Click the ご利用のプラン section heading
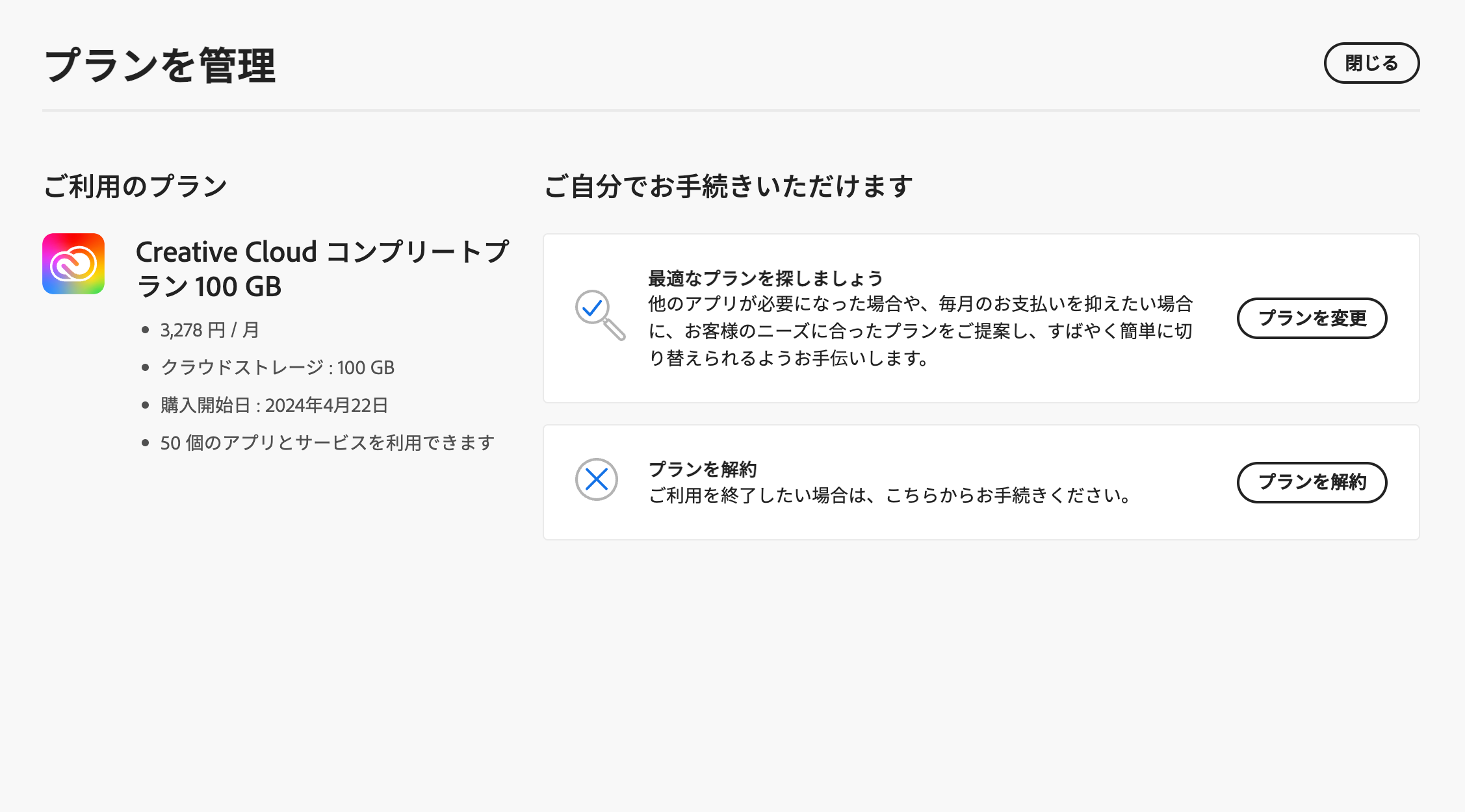The height and width of the screenshot is (812, 1465). click(x=135, y=186)
